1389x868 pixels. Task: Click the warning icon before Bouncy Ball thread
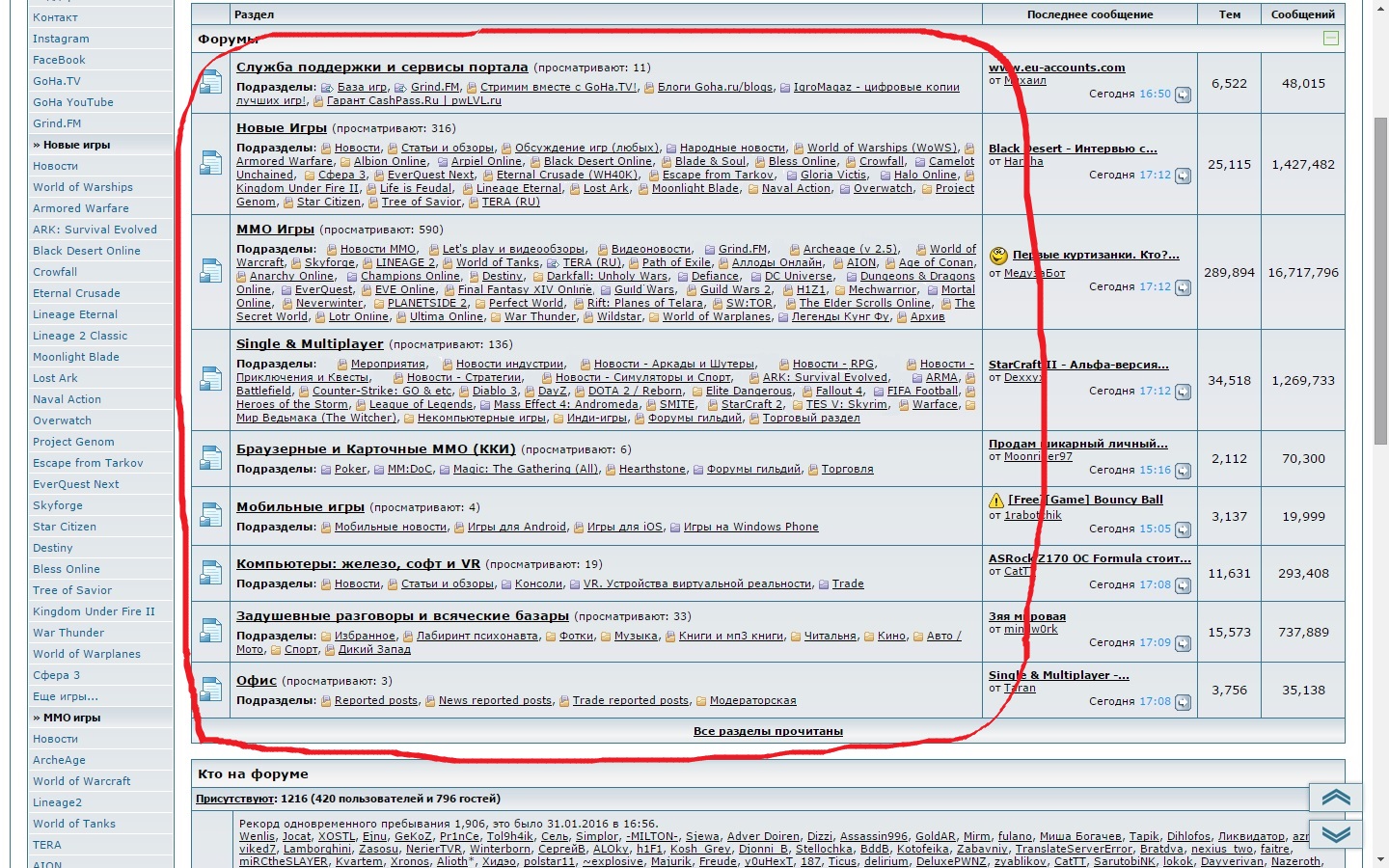[x=996, y=500]
